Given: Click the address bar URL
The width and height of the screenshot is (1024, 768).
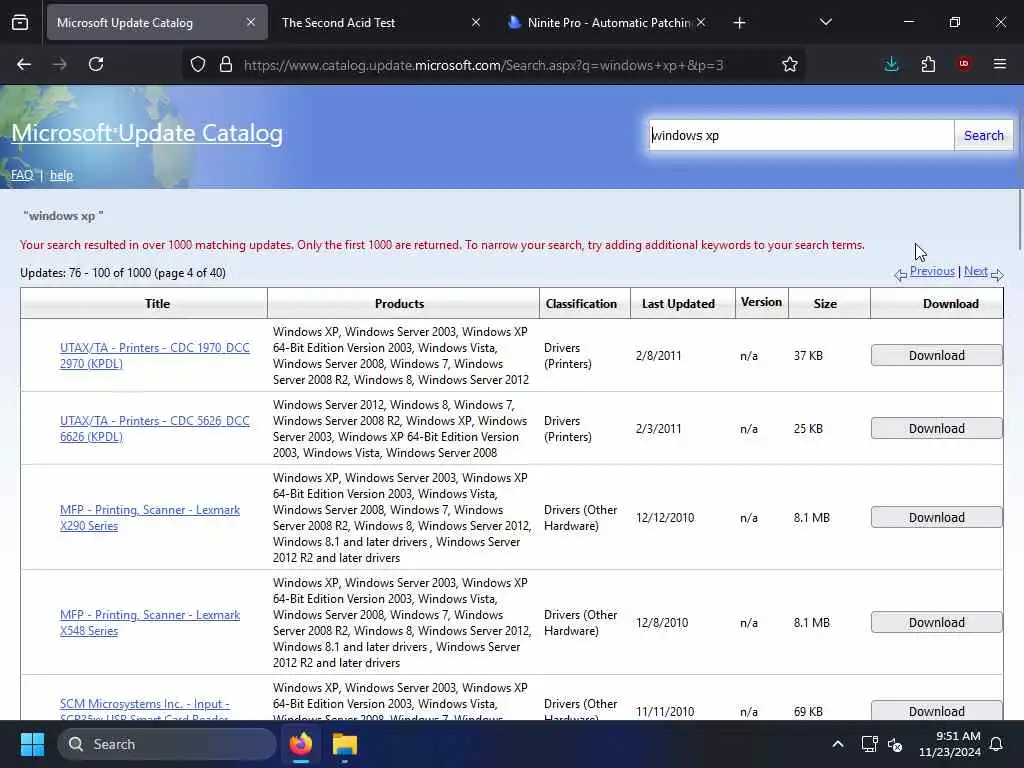Looking at the screenshot, I should (x=483, y=65).
